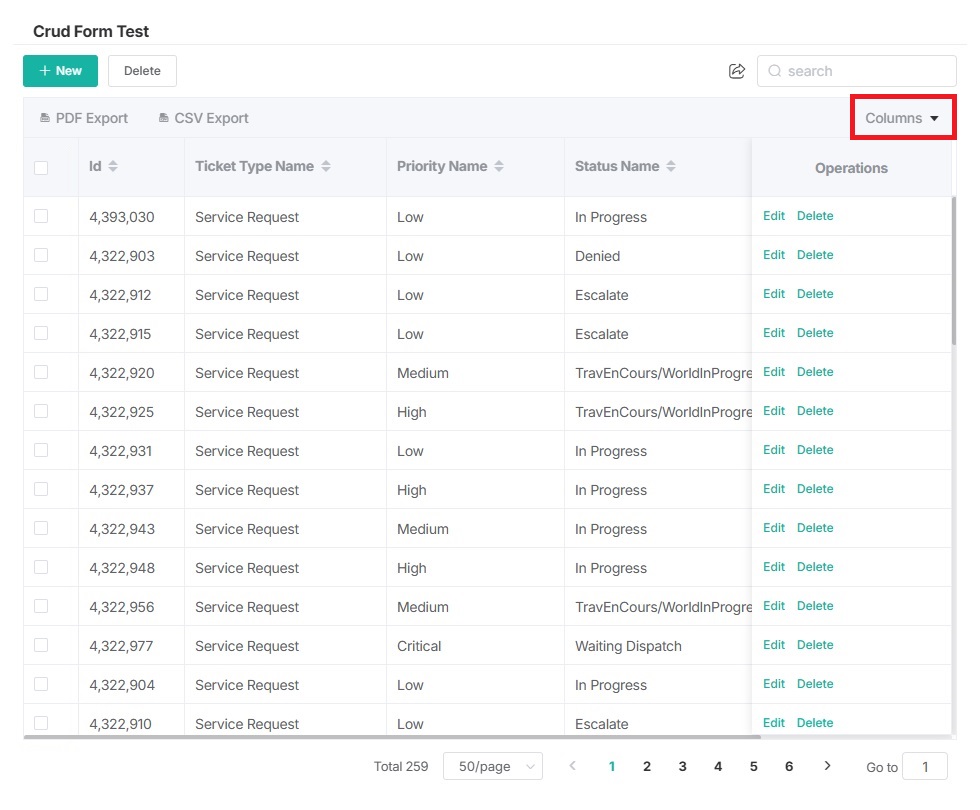980x810 pixels.
Task: Sort Id column using its sort arrows
Action: (113, 166)
